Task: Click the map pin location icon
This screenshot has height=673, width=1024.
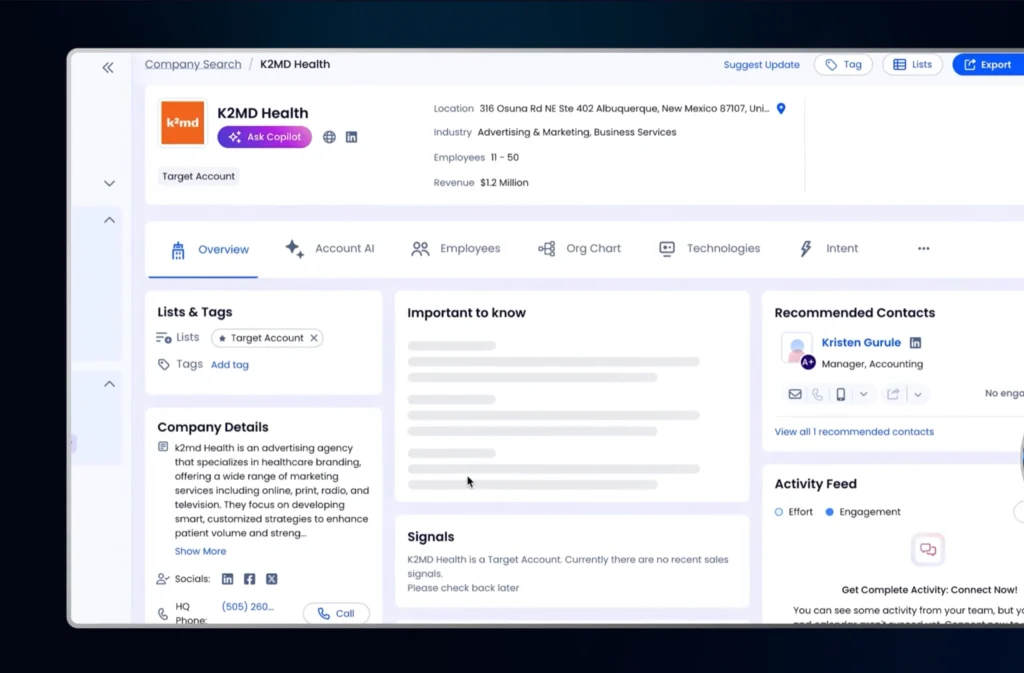Action: coord(781,108)
